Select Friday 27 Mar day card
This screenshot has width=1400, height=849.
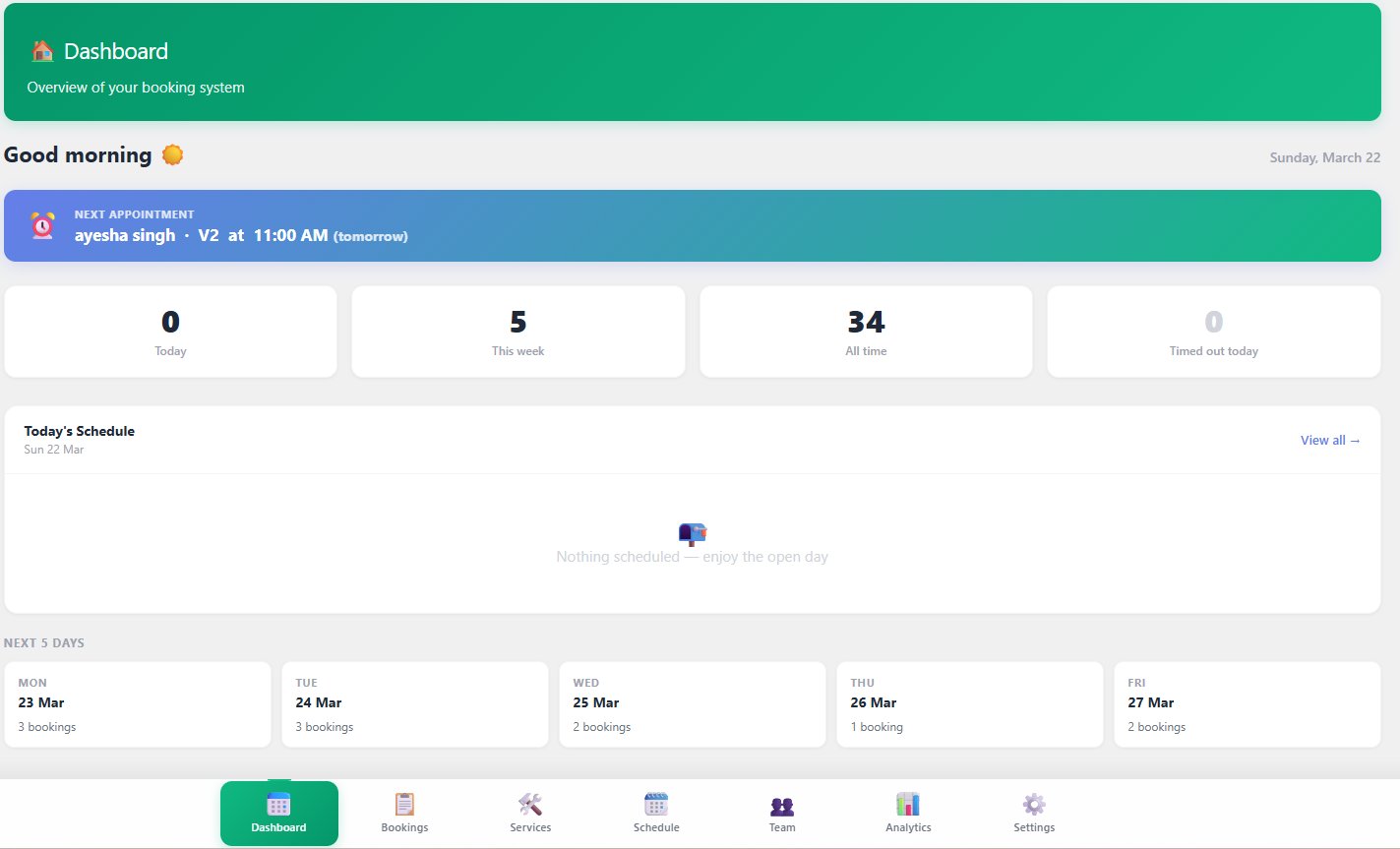(1247, 703)
